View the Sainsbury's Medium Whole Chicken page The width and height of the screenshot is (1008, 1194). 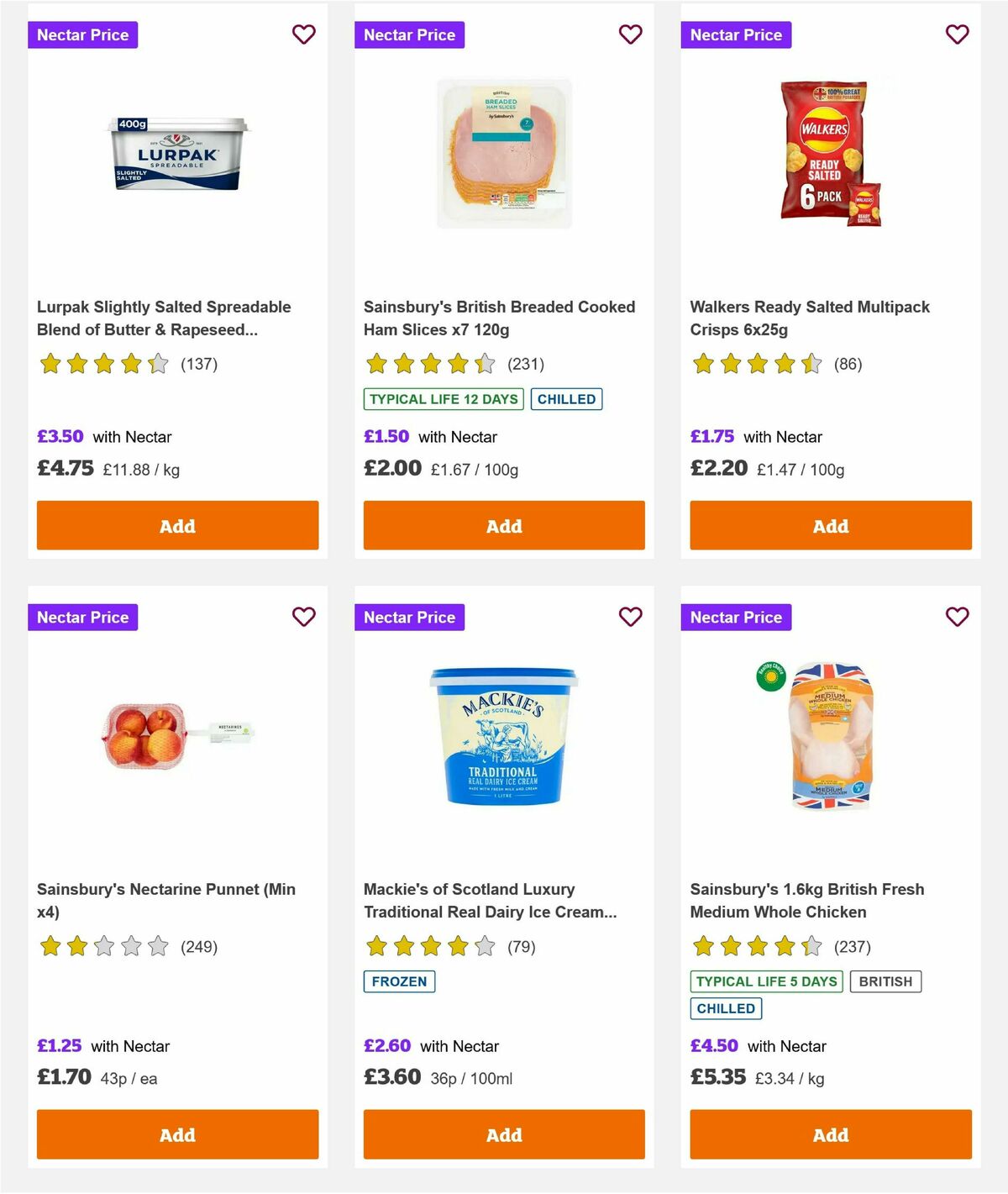click(807, 900)
